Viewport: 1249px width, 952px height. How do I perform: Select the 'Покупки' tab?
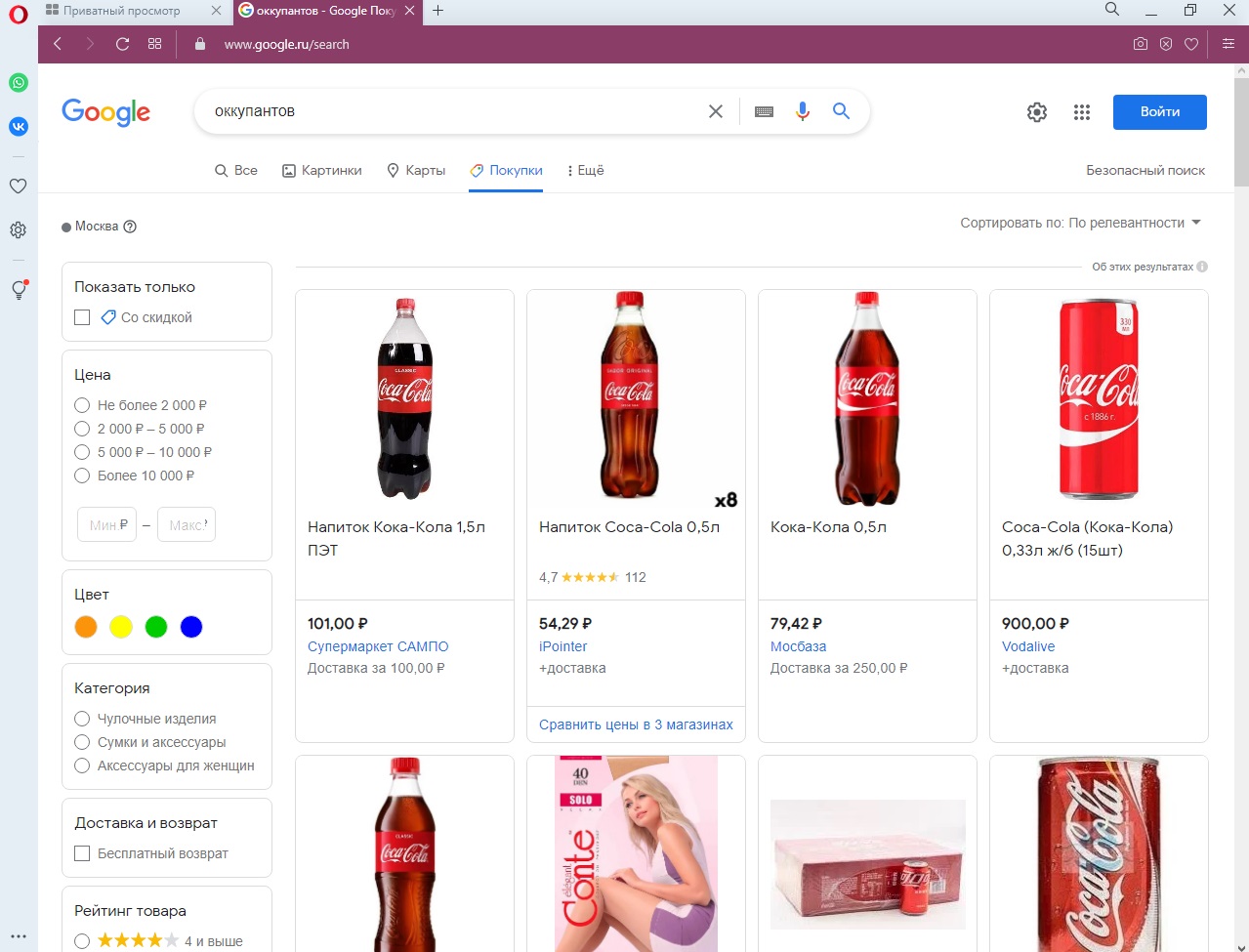[506, 170]
